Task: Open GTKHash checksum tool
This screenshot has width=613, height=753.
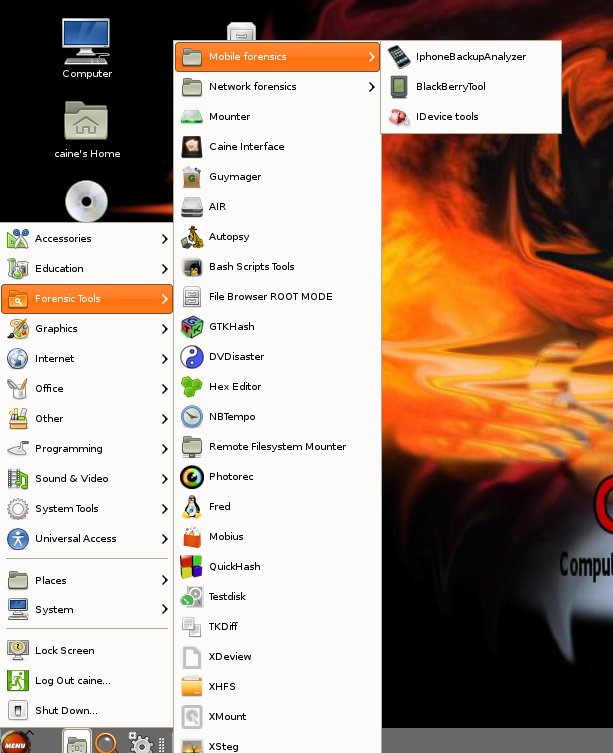Action: (x=277, y=327)
